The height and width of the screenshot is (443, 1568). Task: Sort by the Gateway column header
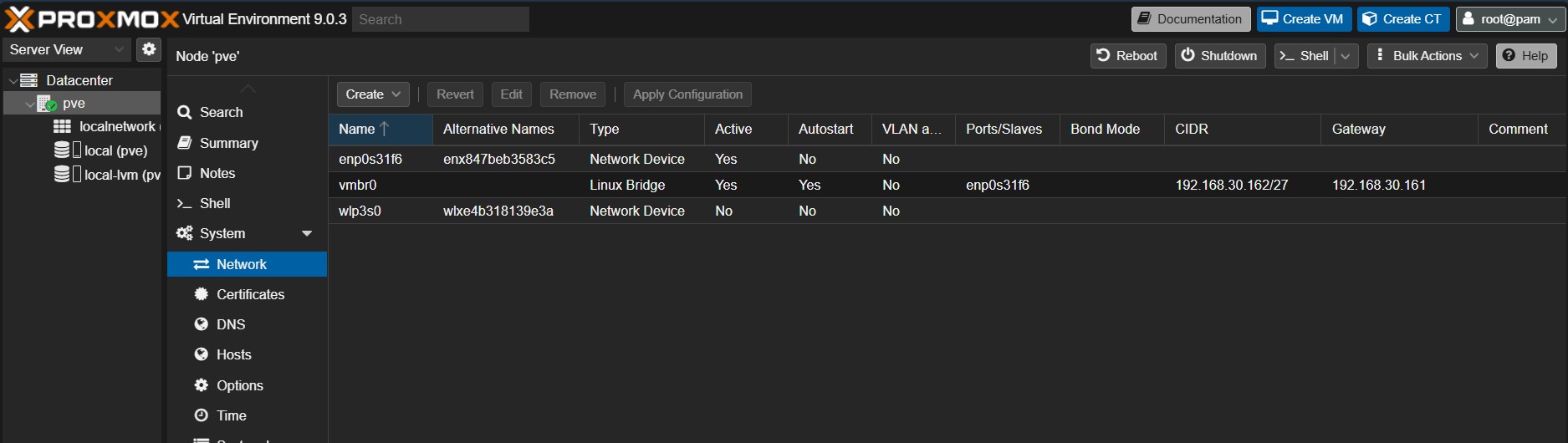[x=1400, y=130]
